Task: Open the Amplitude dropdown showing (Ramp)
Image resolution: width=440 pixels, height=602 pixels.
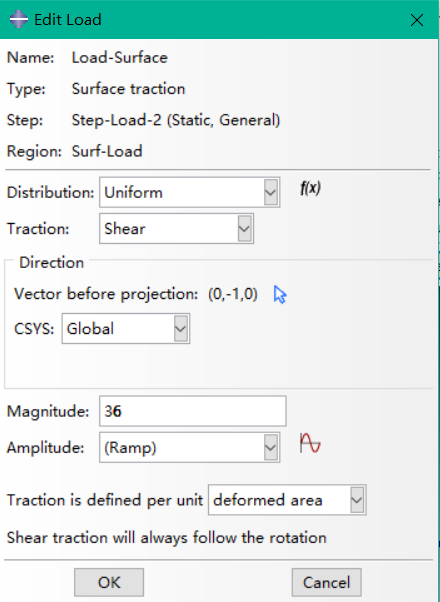Action: [190, 447]
